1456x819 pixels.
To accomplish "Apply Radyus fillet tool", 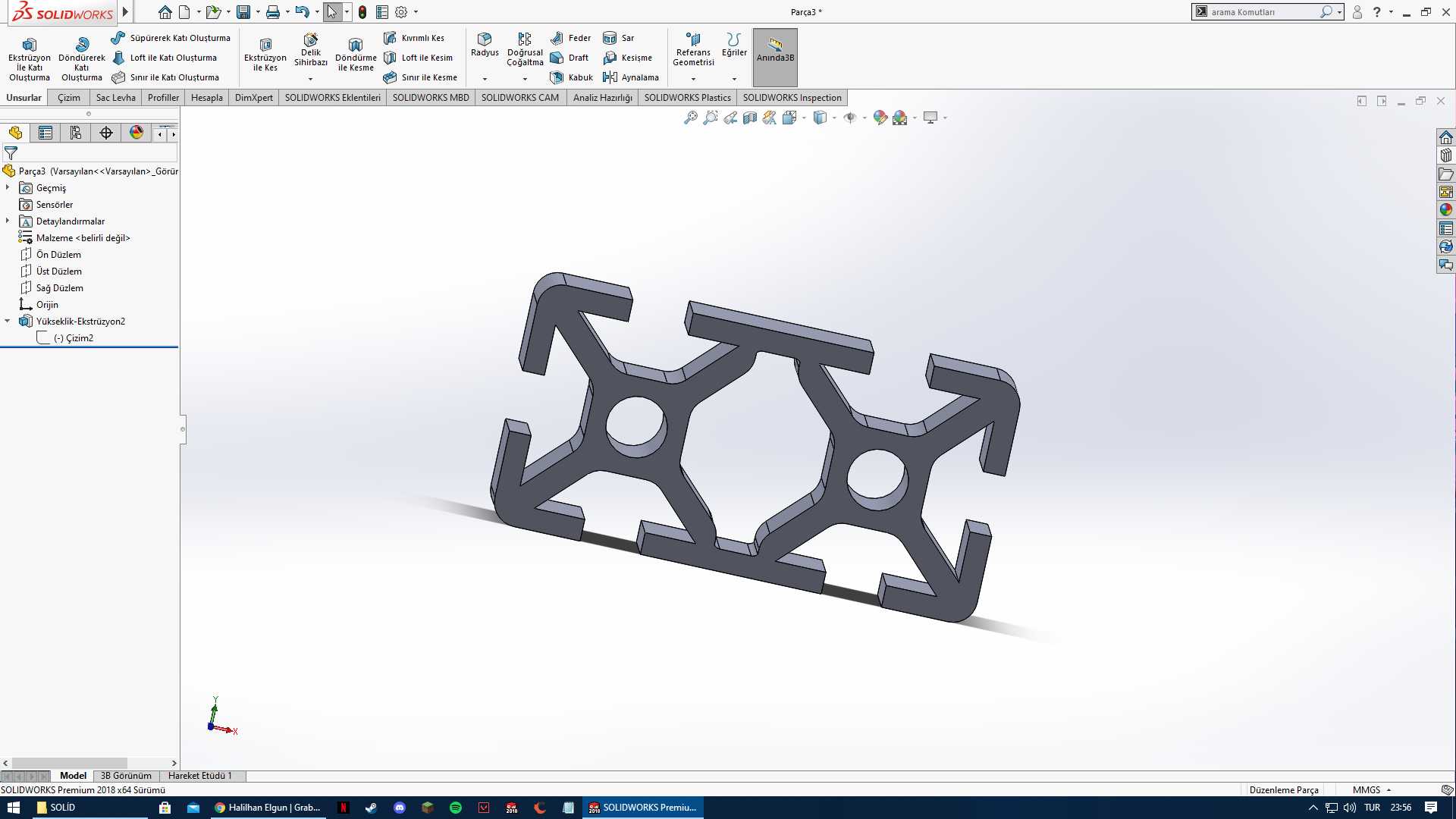I will (x=485, y=44).
